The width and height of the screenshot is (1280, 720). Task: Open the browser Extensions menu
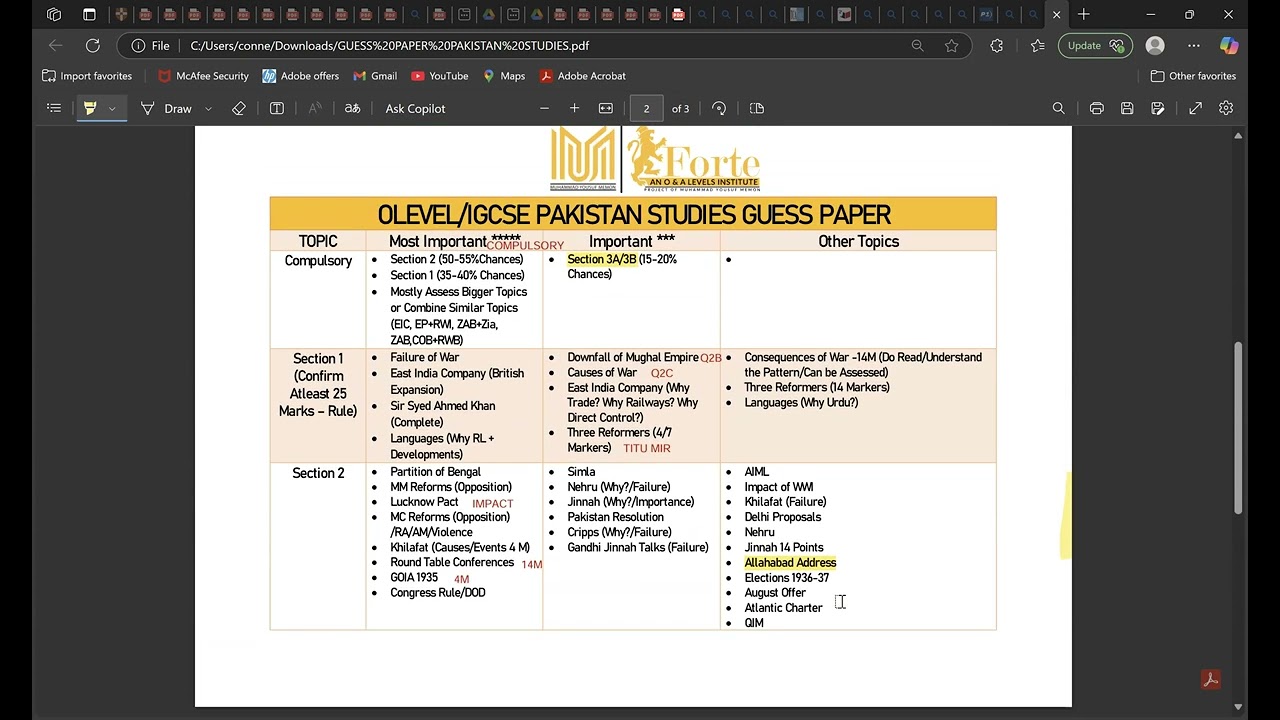[996, 45]
